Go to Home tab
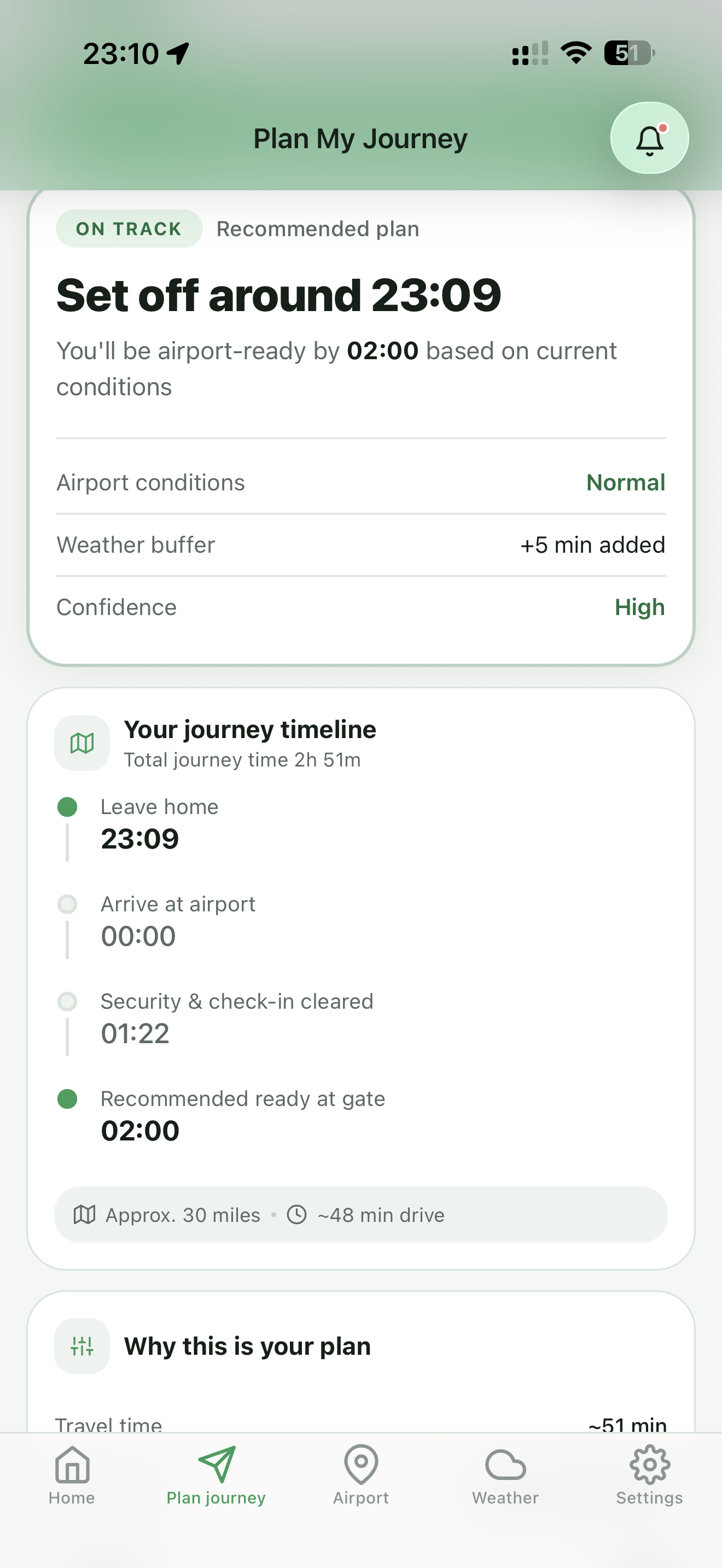Screen dimensions: 722x1568 tap(72, 1476)
